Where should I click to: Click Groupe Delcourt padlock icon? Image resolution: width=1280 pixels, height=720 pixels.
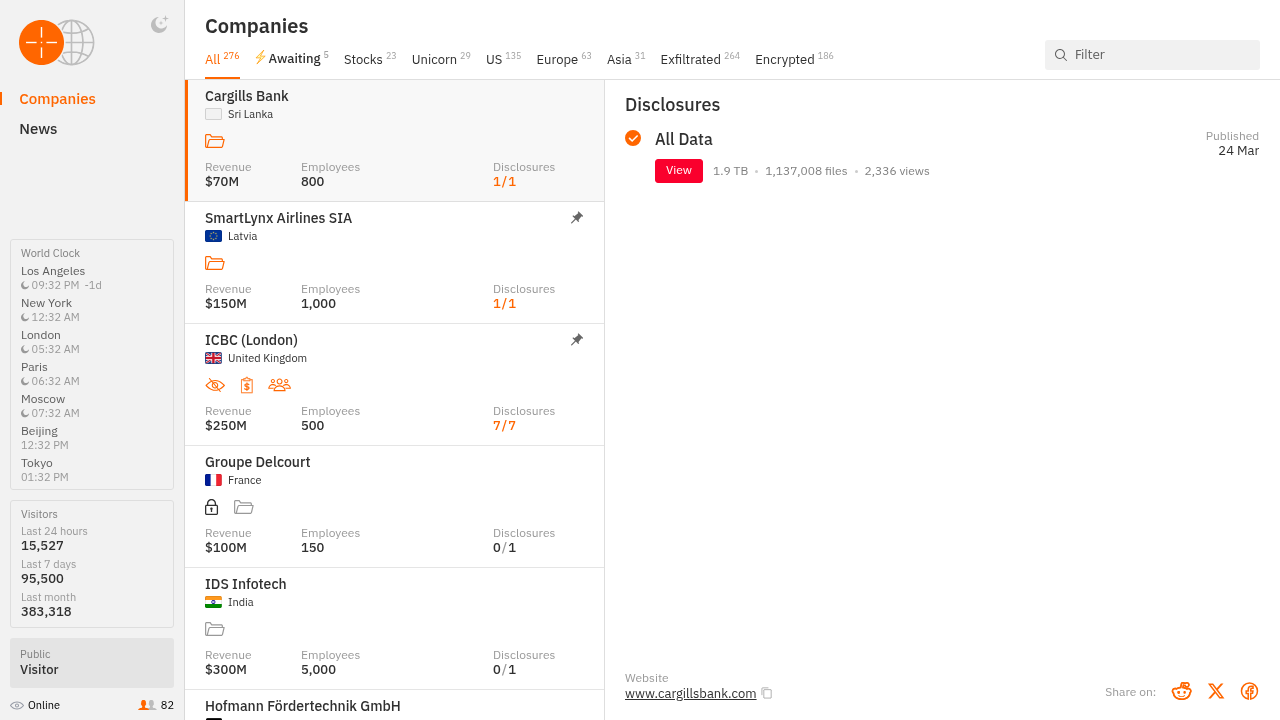coord(211,507)
